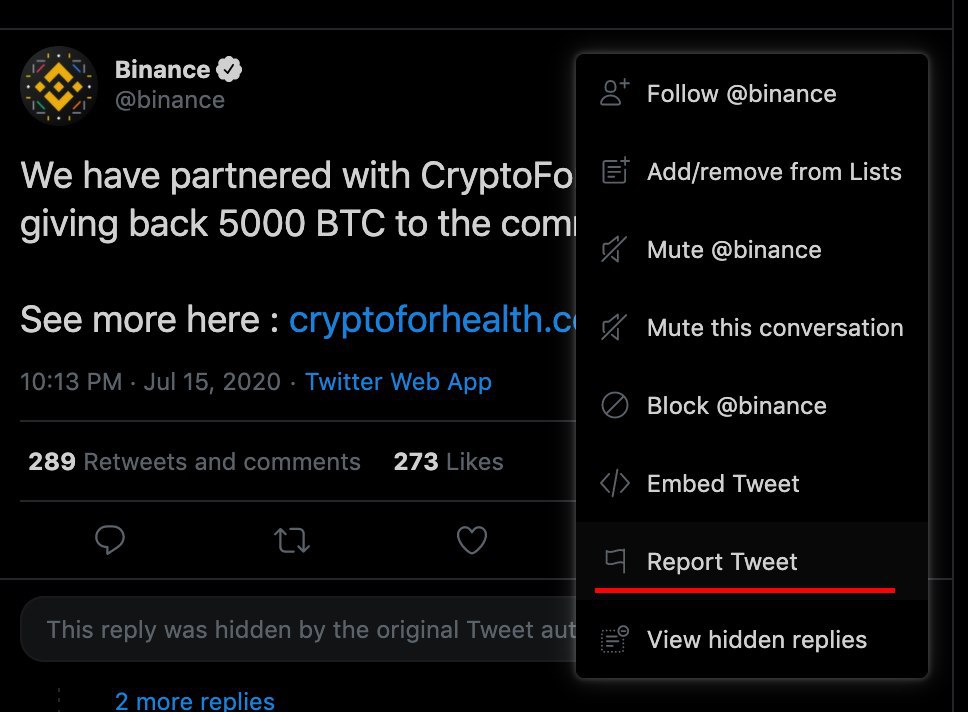Click the Twitter Web App source link

pyautogui.click(x=398, y=382)
